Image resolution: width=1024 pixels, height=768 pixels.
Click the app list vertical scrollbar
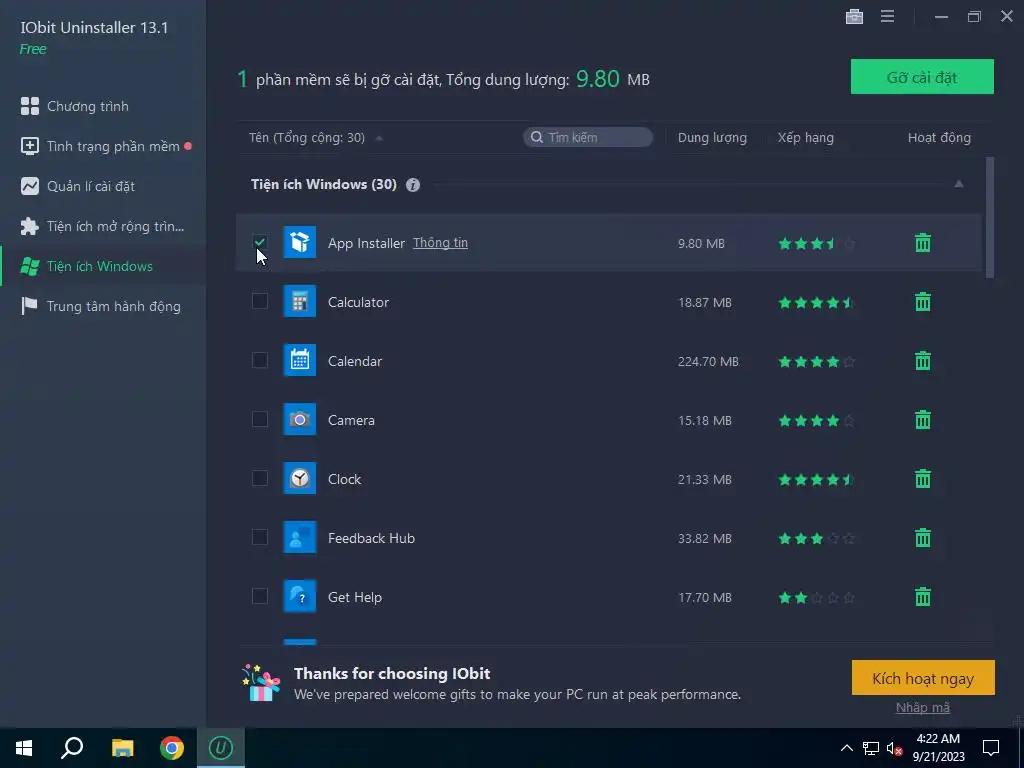click(989, 217)
